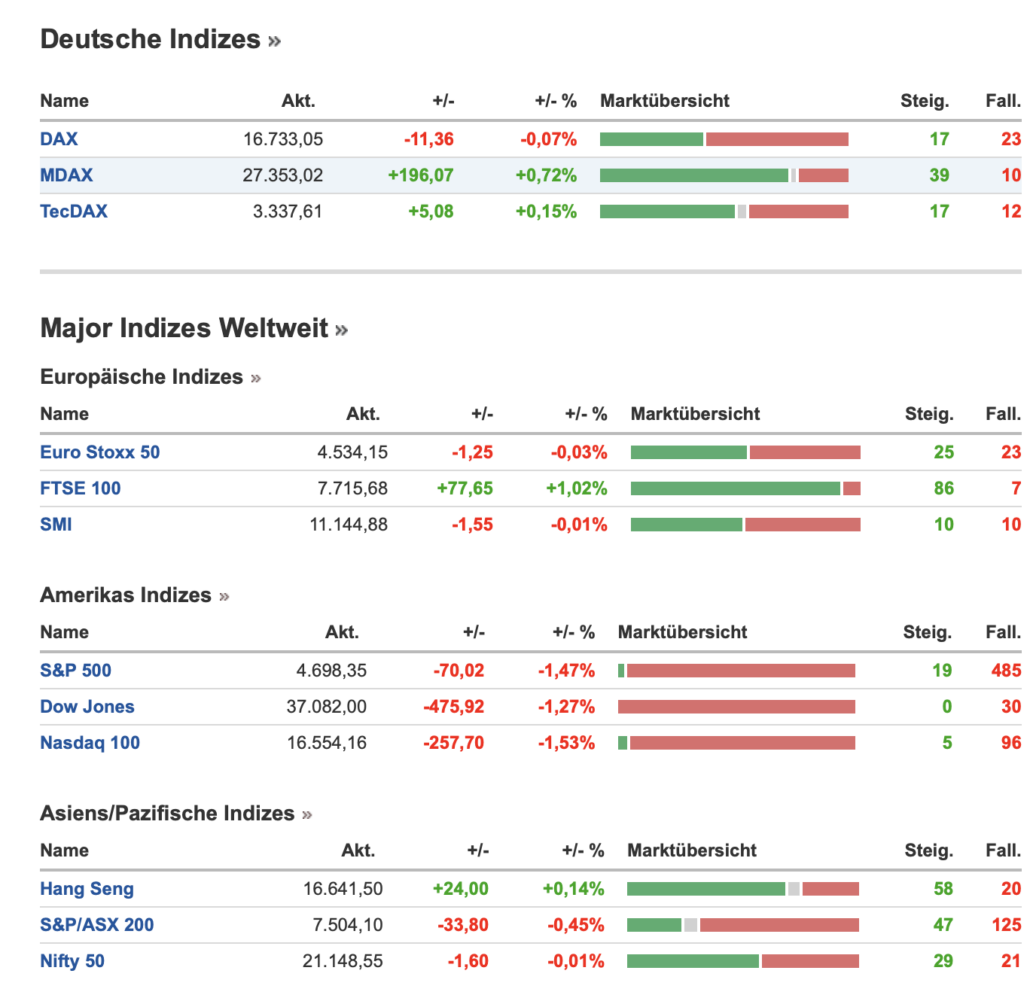Open the Euro Stoxx 50 link

point(100,453)
